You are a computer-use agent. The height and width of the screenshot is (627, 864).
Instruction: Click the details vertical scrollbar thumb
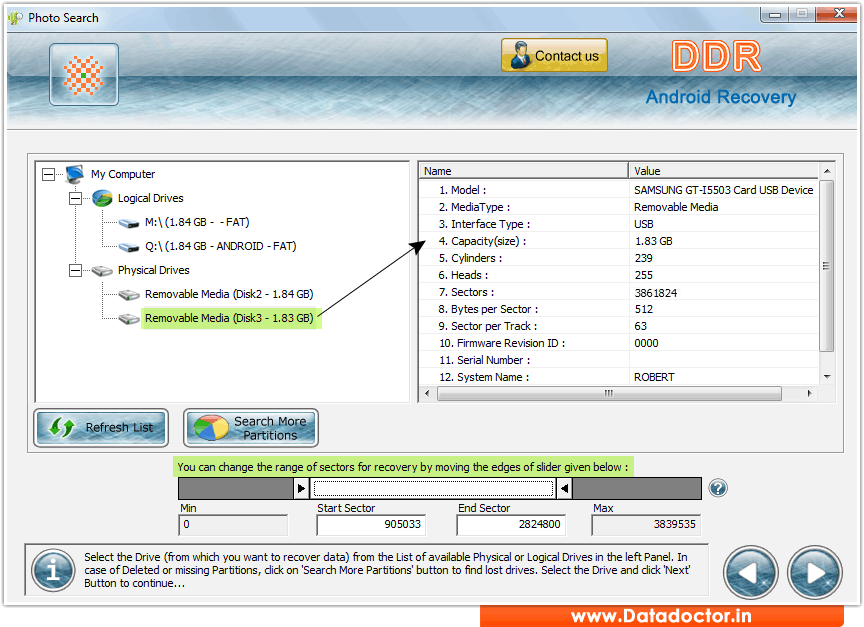point(827,266)
